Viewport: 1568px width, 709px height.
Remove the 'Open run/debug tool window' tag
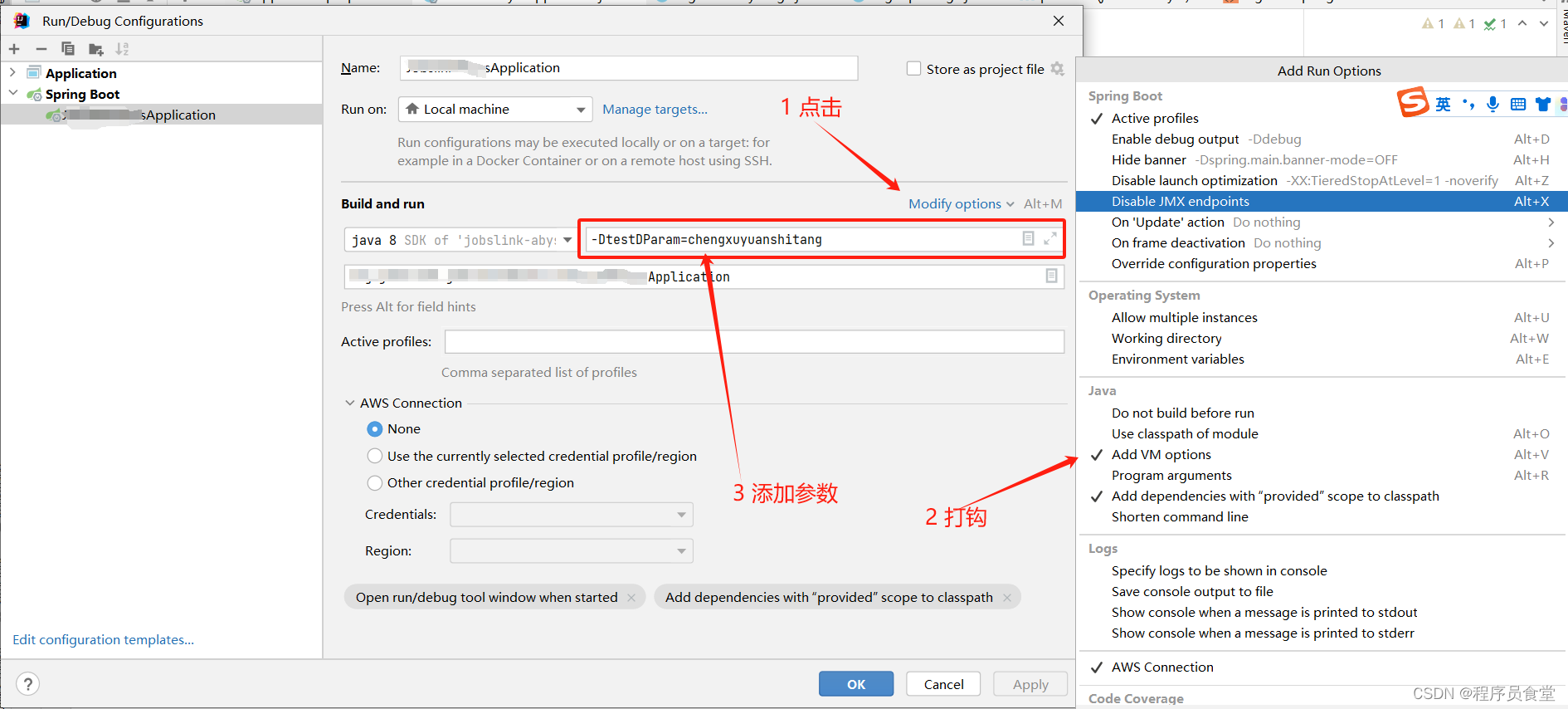pyautogui.click(x=631, y=597)
